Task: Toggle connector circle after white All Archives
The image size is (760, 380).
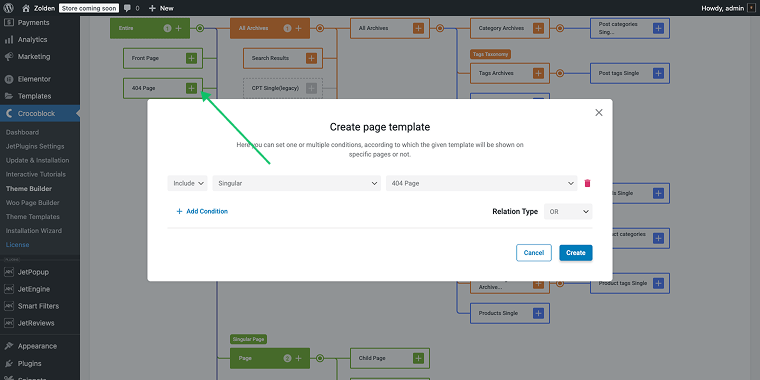Action: coord(440,29)
